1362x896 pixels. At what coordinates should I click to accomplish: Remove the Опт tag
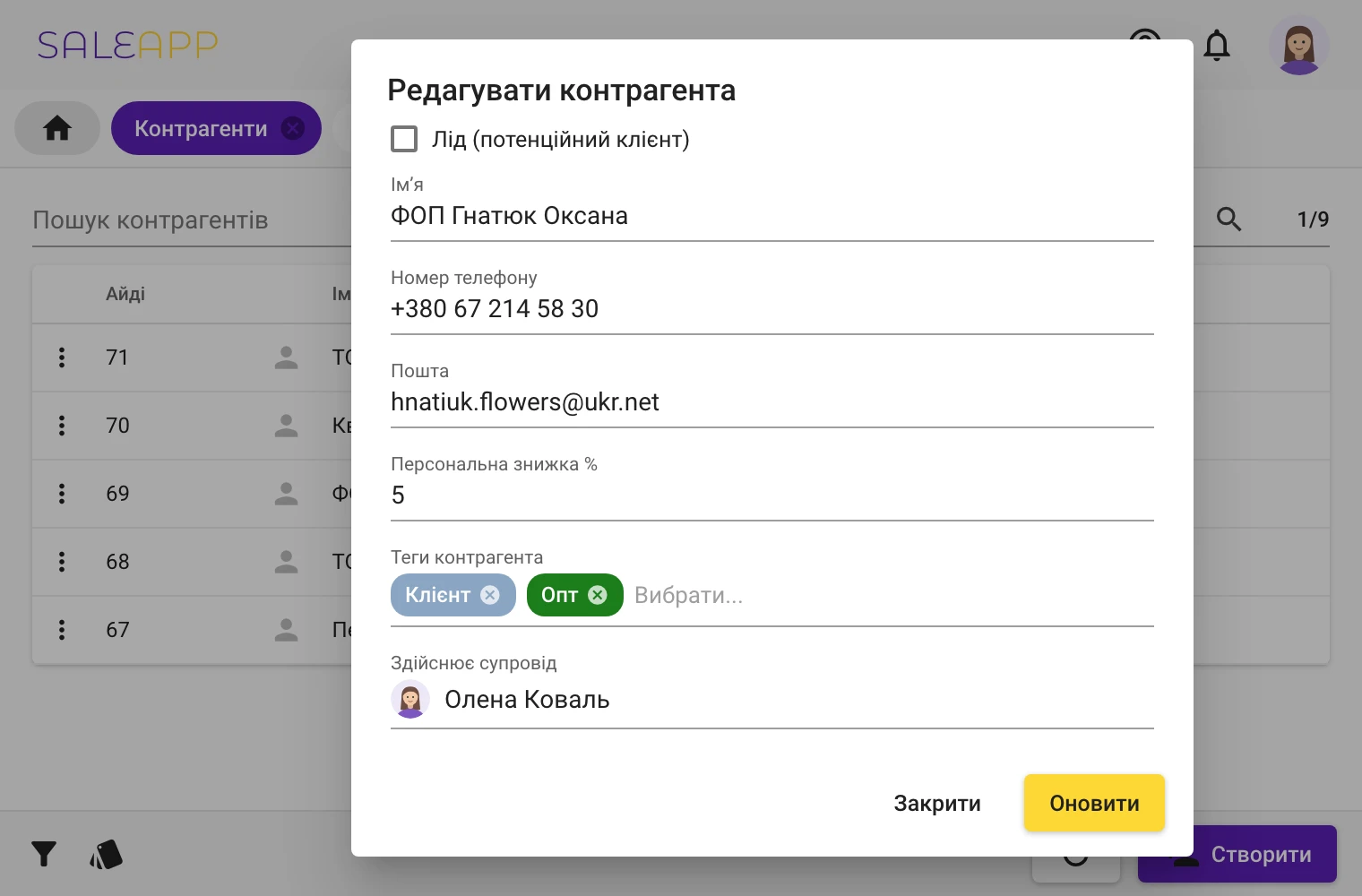pos(598,595)
